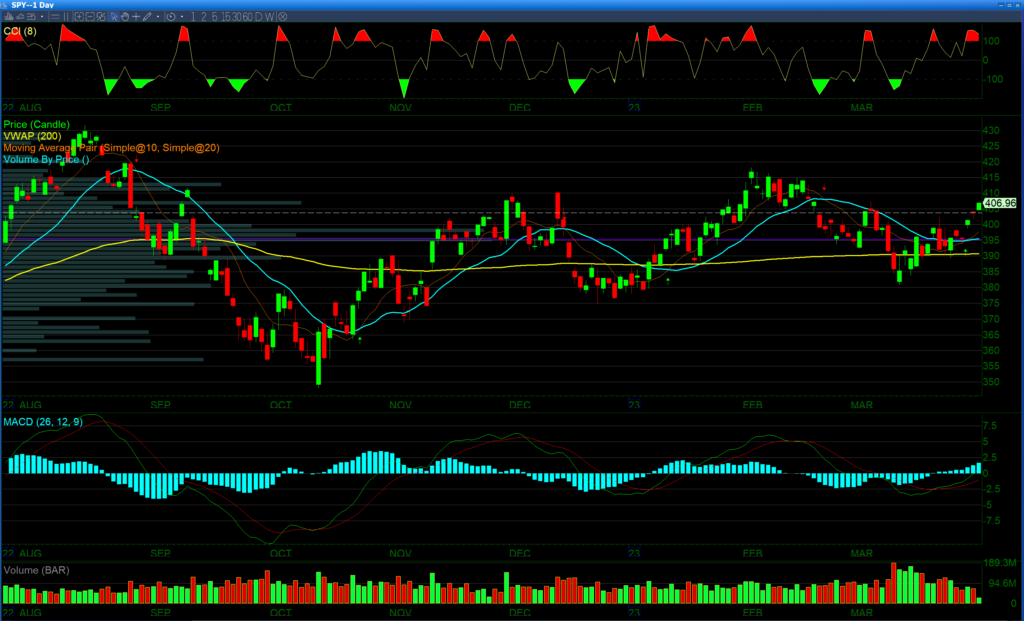The height and width of the screenshot is (621, 1024).
Task: Open the Moving Average Pair study label
Action: tap(110, 148)
